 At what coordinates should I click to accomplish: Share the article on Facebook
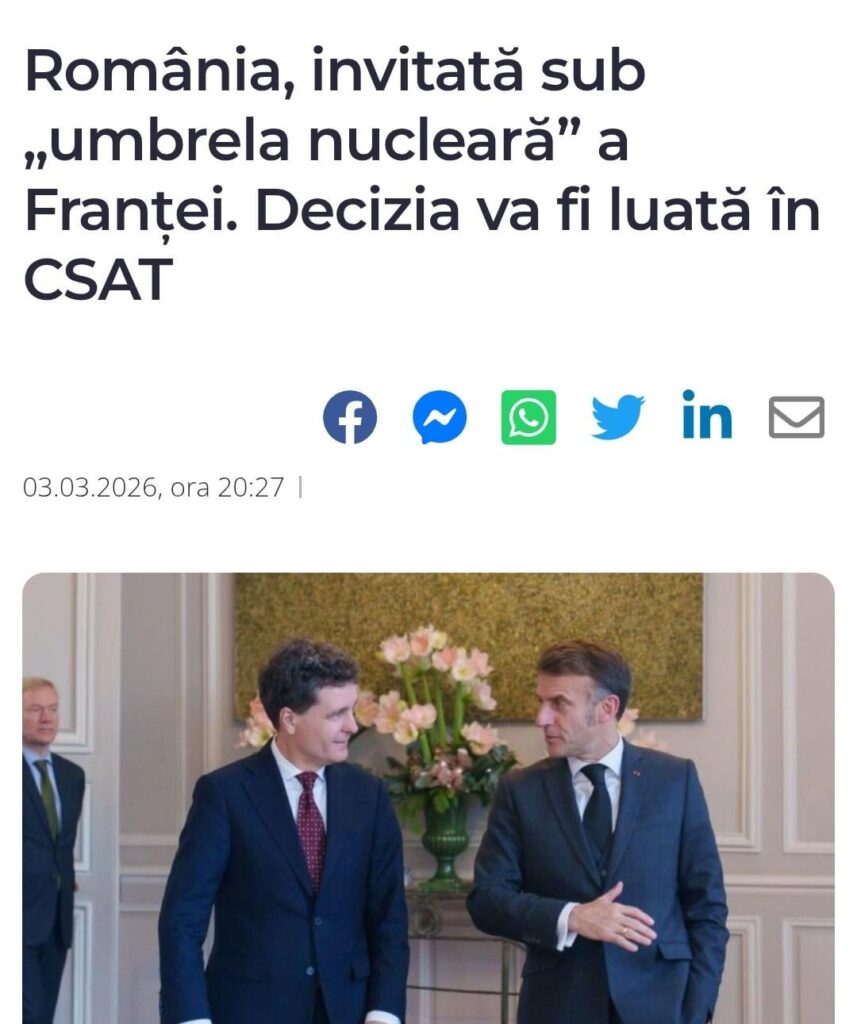pyautogui.click(x=349, y=417)
